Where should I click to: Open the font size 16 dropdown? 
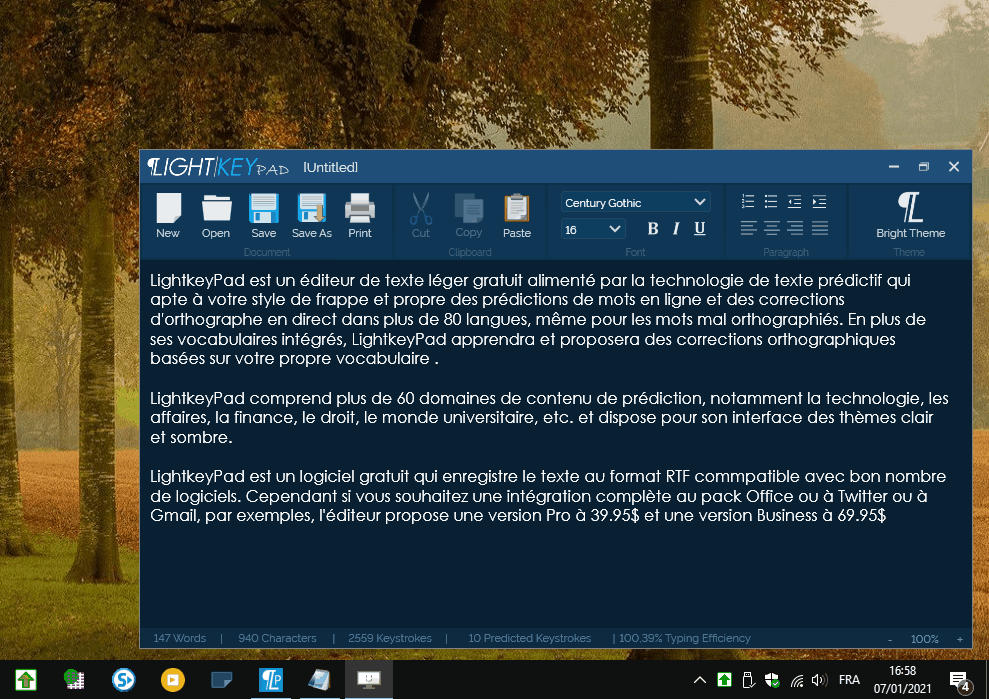[593, 229]
